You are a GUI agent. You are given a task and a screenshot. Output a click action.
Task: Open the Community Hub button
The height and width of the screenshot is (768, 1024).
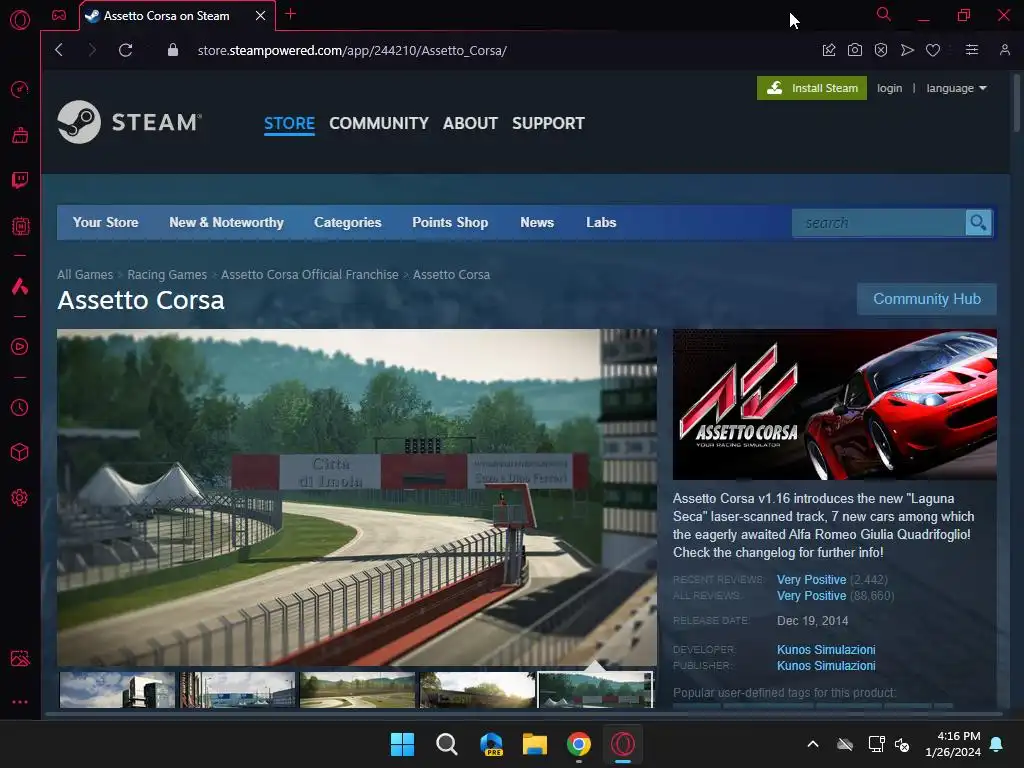click(927, 299)
